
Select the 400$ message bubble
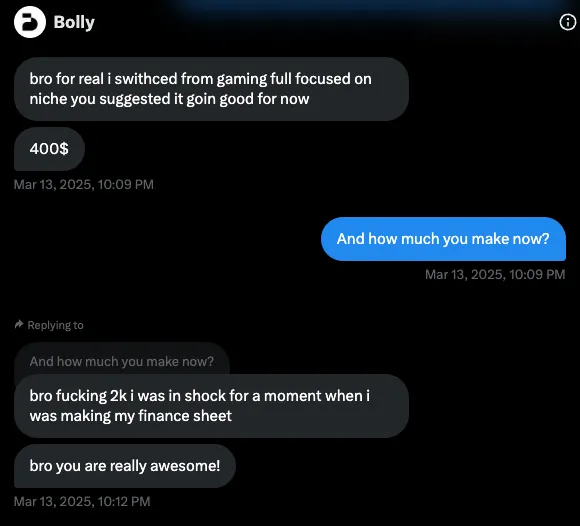[49, 149]
